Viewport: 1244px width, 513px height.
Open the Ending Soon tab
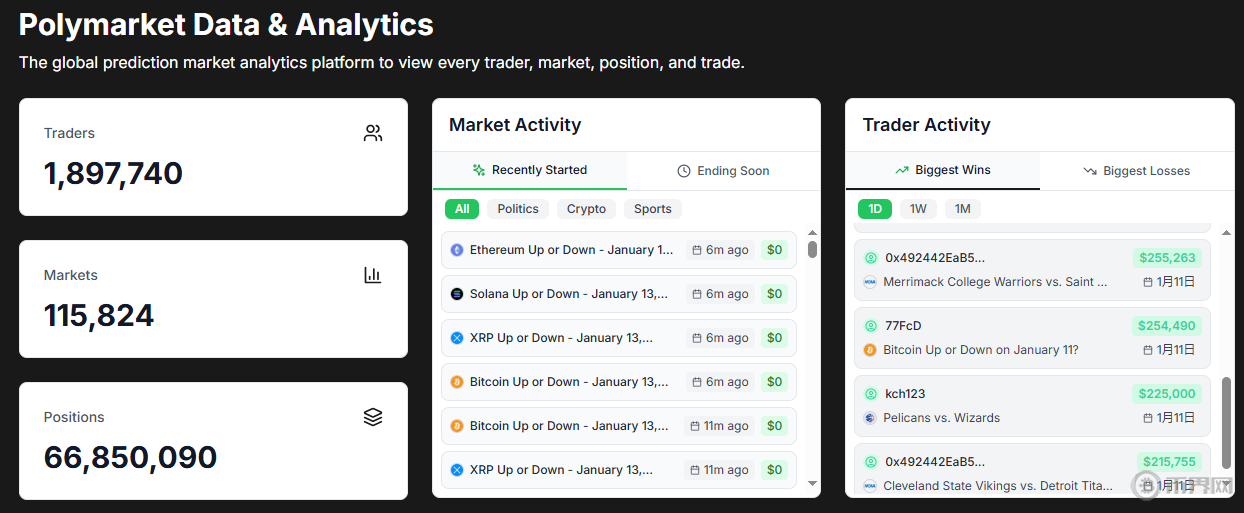click(723, 171)
